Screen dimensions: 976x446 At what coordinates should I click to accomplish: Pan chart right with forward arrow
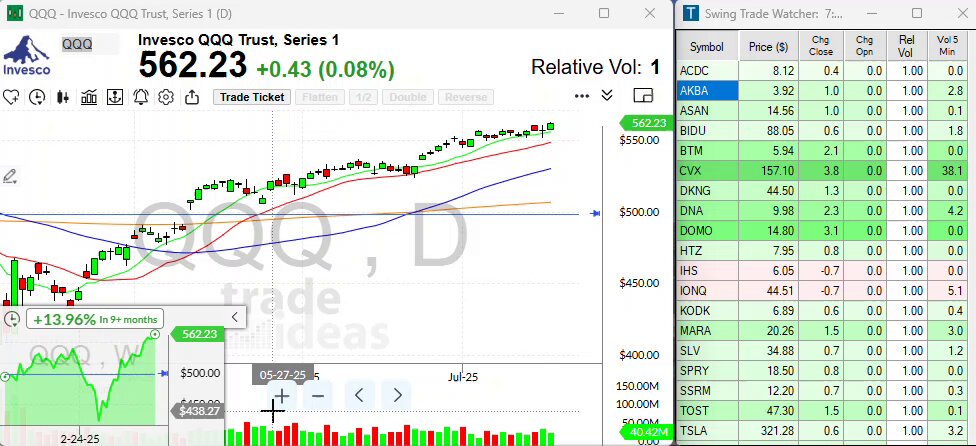tap(397, 396)
